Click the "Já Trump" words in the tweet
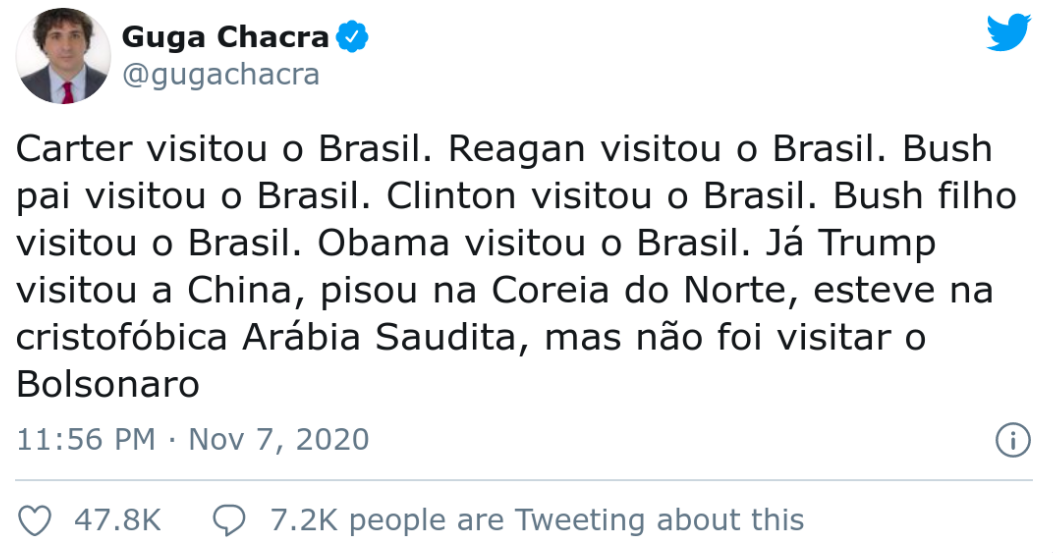 click(x=851, y=243)
